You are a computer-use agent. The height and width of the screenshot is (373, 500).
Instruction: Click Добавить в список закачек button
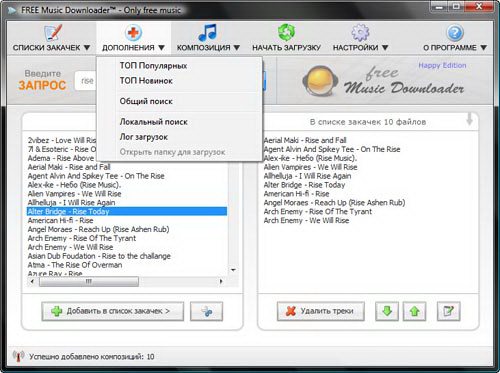pyautogui.click(x=113, y=311)
